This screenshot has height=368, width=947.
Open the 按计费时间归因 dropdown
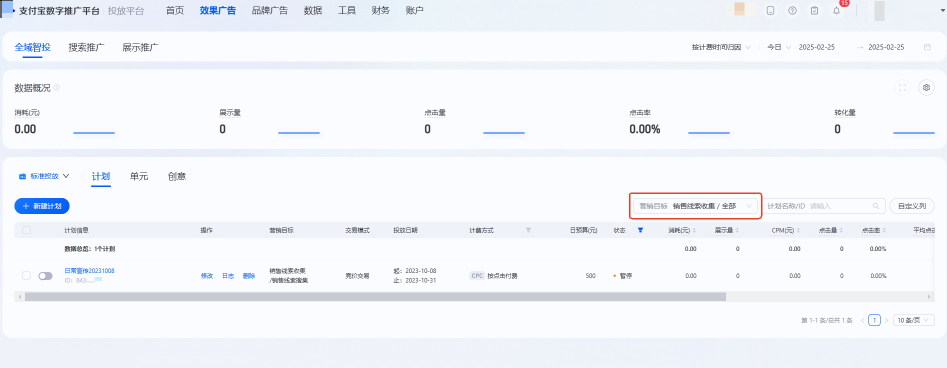pyautogui.click(x=721, y=47)
